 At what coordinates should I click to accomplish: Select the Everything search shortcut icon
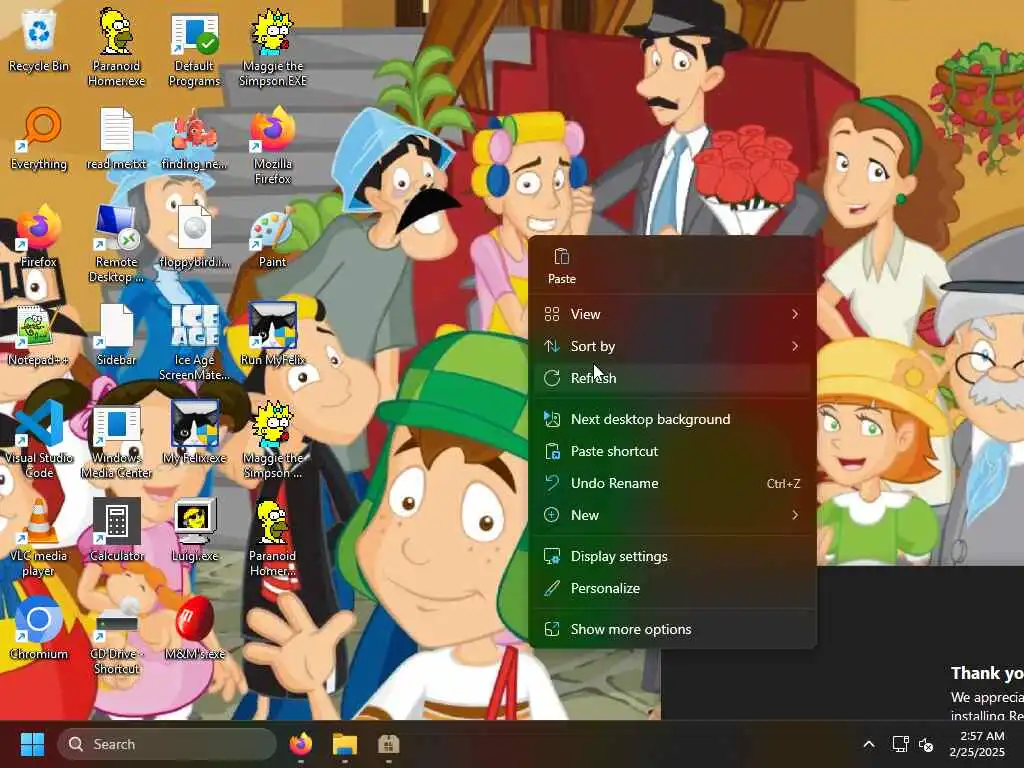pyautogui.click(x=39, y=138)
